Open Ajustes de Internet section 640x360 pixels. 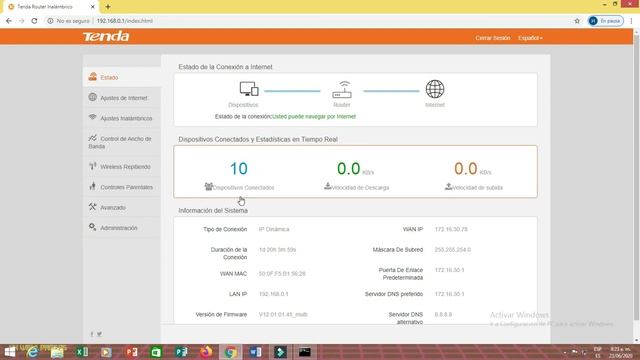122,98
